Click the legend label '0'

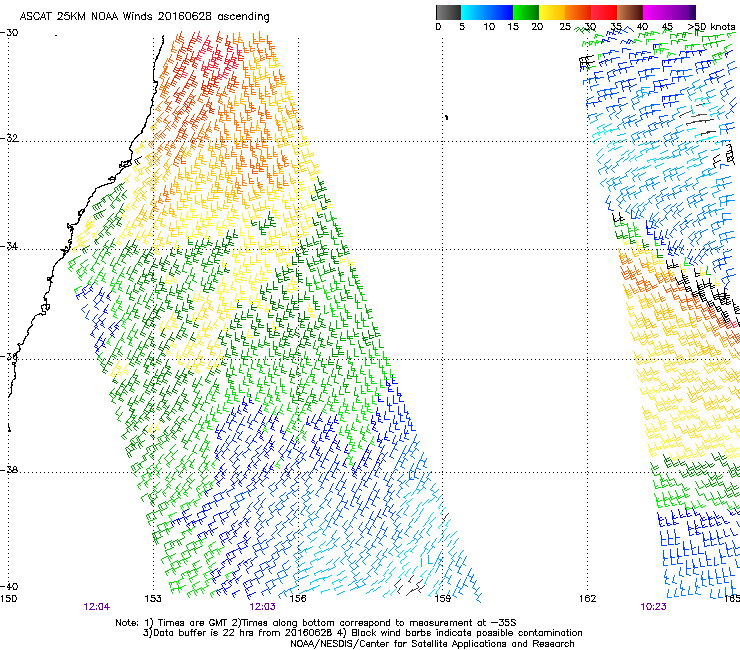tap(438, 27)
